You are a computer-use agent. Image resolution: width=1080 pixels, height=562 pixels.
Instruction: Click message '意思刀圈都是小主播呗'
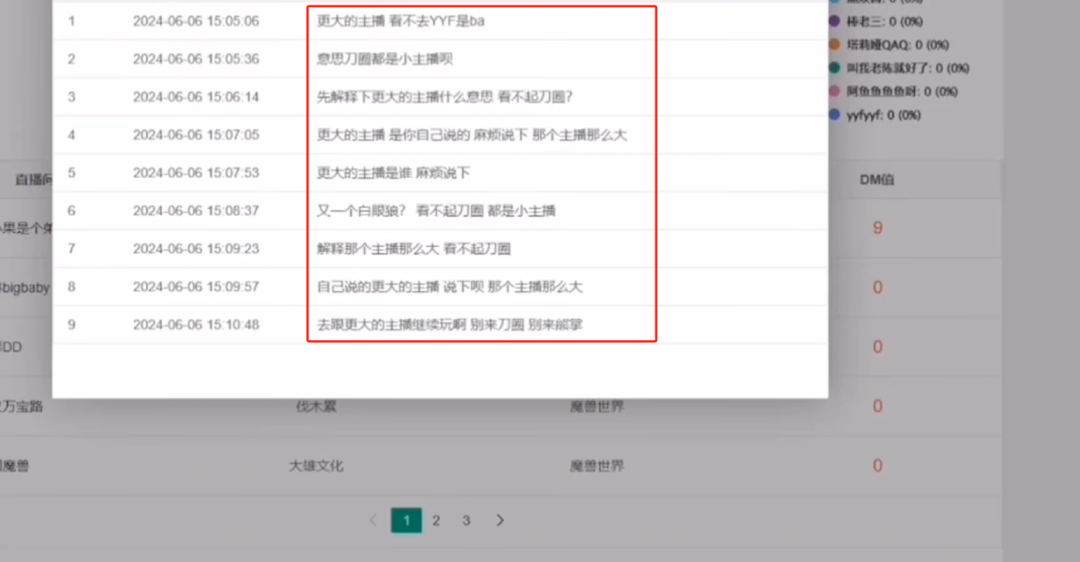pos(385,59)
